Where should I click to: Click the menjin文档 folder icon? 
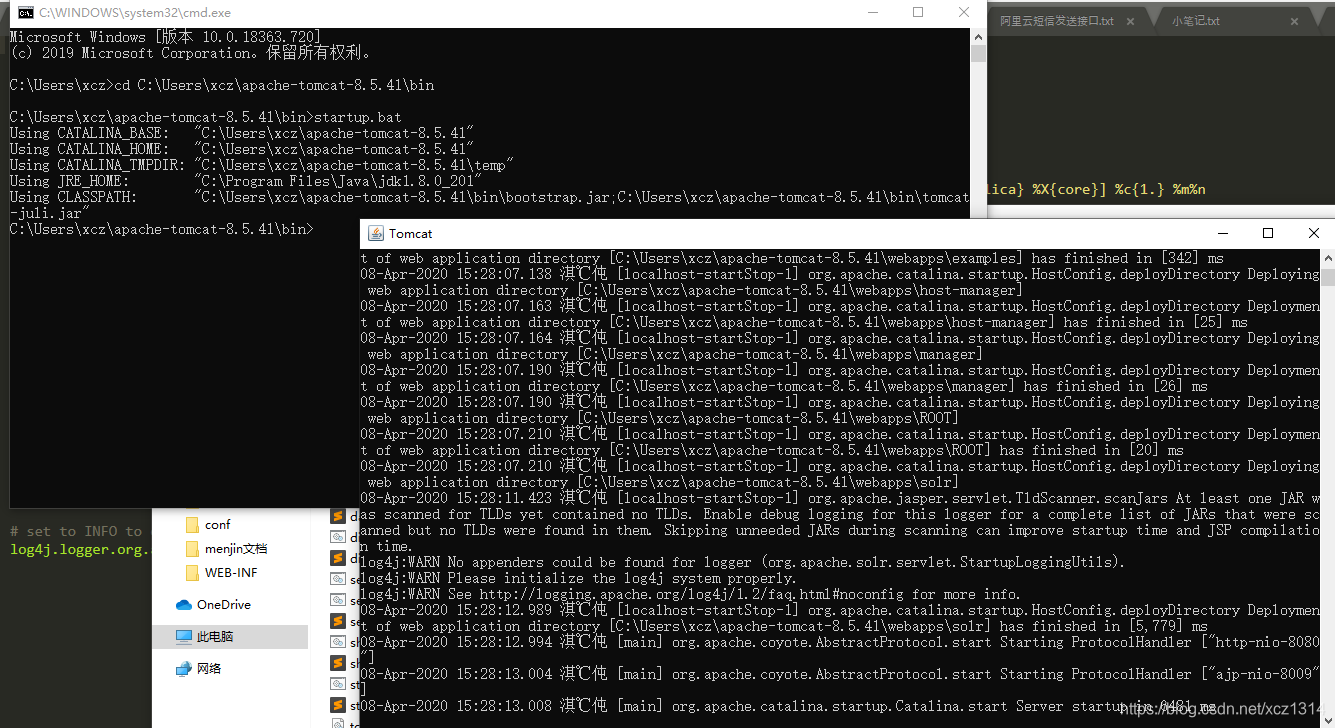click(x=192, y=548)
